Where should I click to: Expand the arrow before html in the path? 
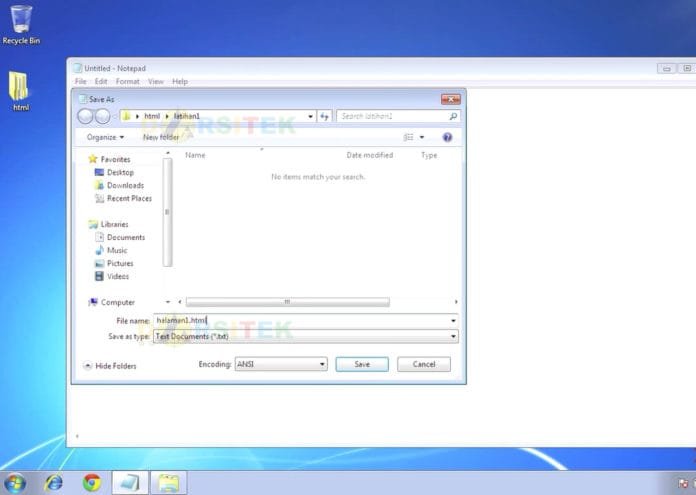[137, 116]
